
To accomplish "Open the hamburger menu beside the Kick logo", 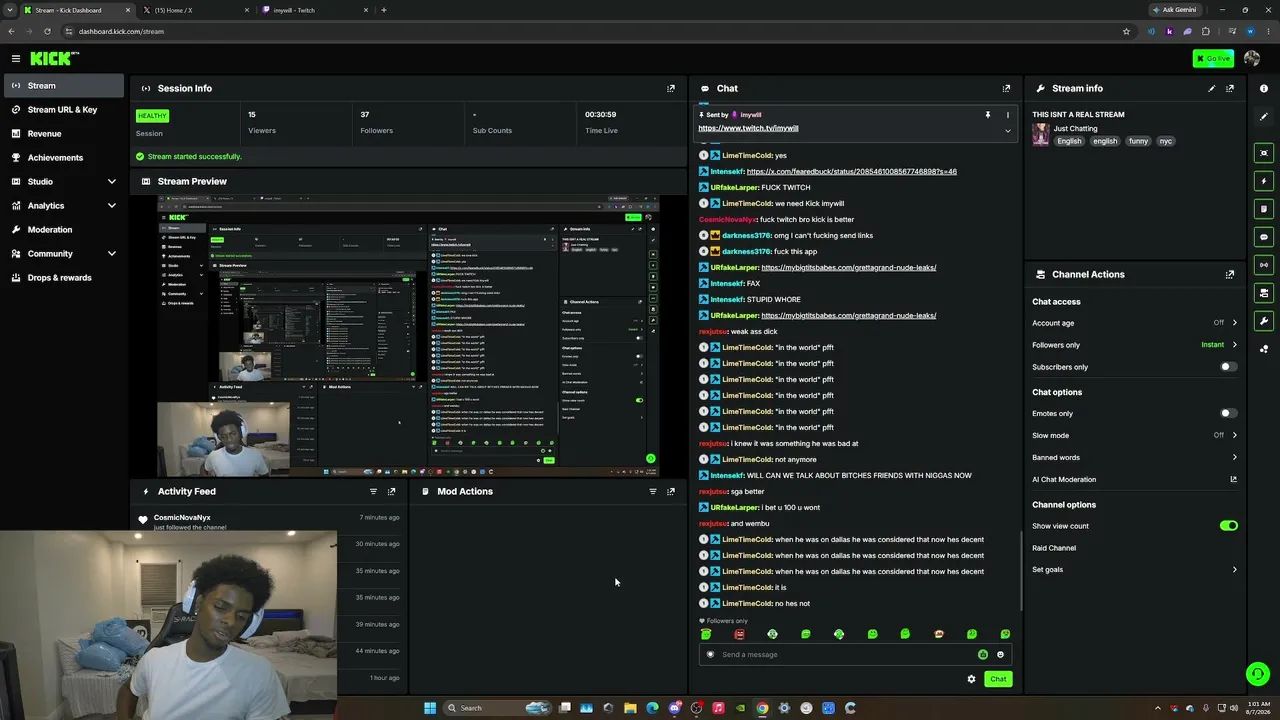I will point(16,59).
